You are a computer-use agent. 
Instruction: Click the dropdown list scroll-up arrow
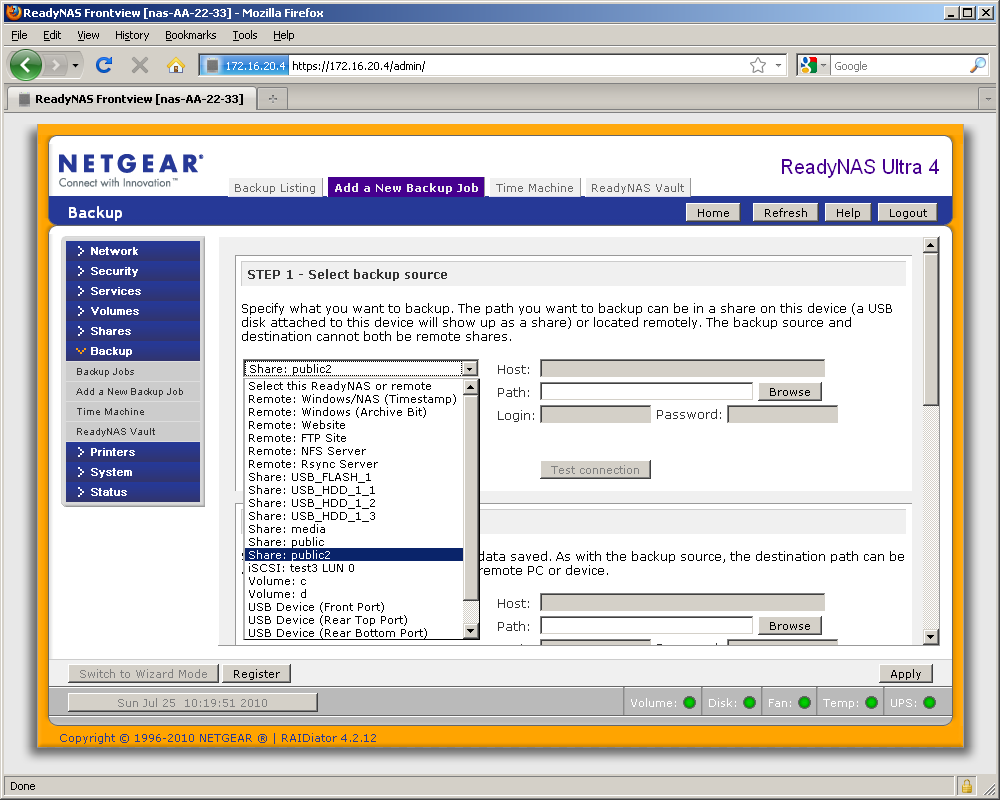tap(471, 387)
